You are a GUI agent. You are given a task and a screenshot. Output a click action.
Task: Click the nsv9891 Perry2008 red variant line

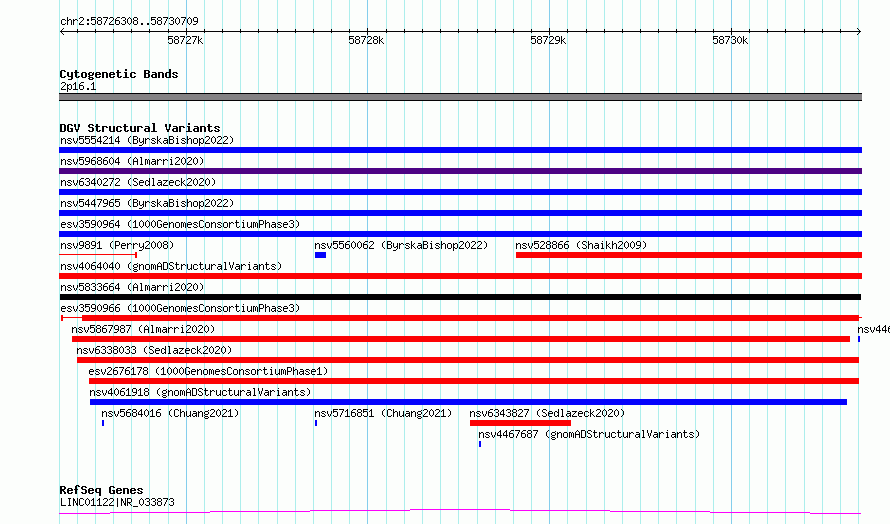(98, 255)
